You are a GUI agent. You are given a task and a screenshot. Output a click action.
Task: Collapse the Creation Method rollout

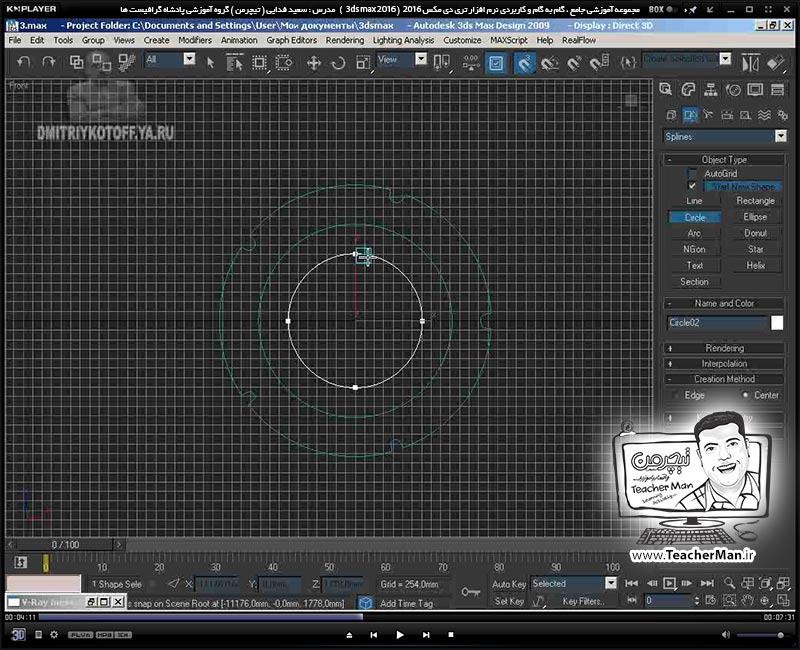[x=724, y=379]
